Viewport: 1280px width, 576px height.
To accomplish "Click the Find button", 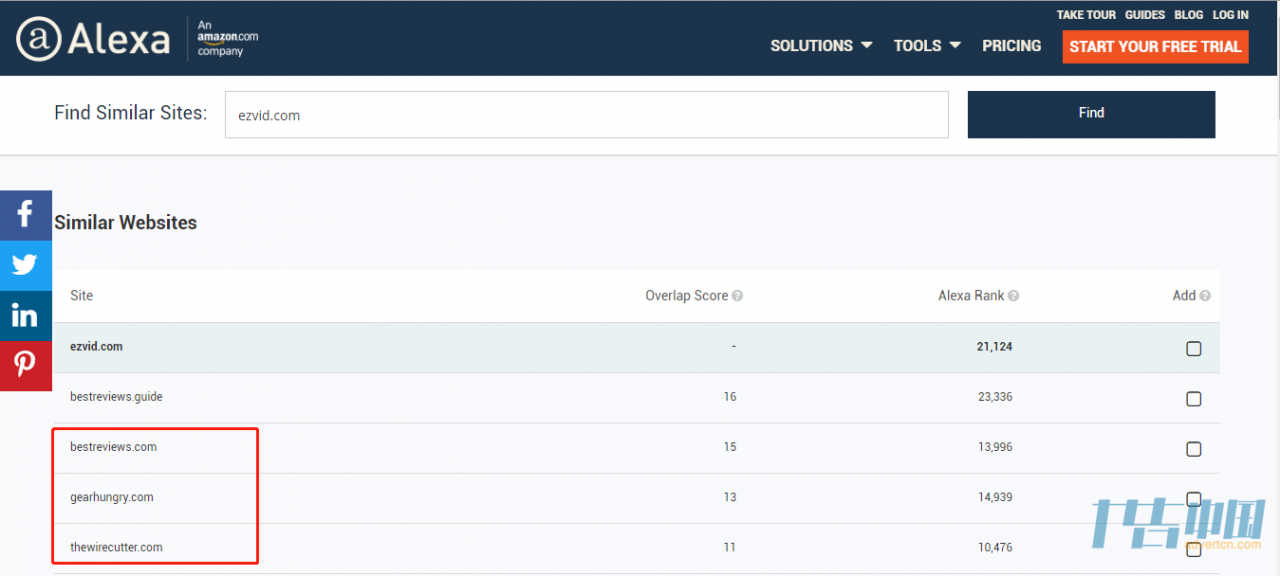I will point(1091,114).
